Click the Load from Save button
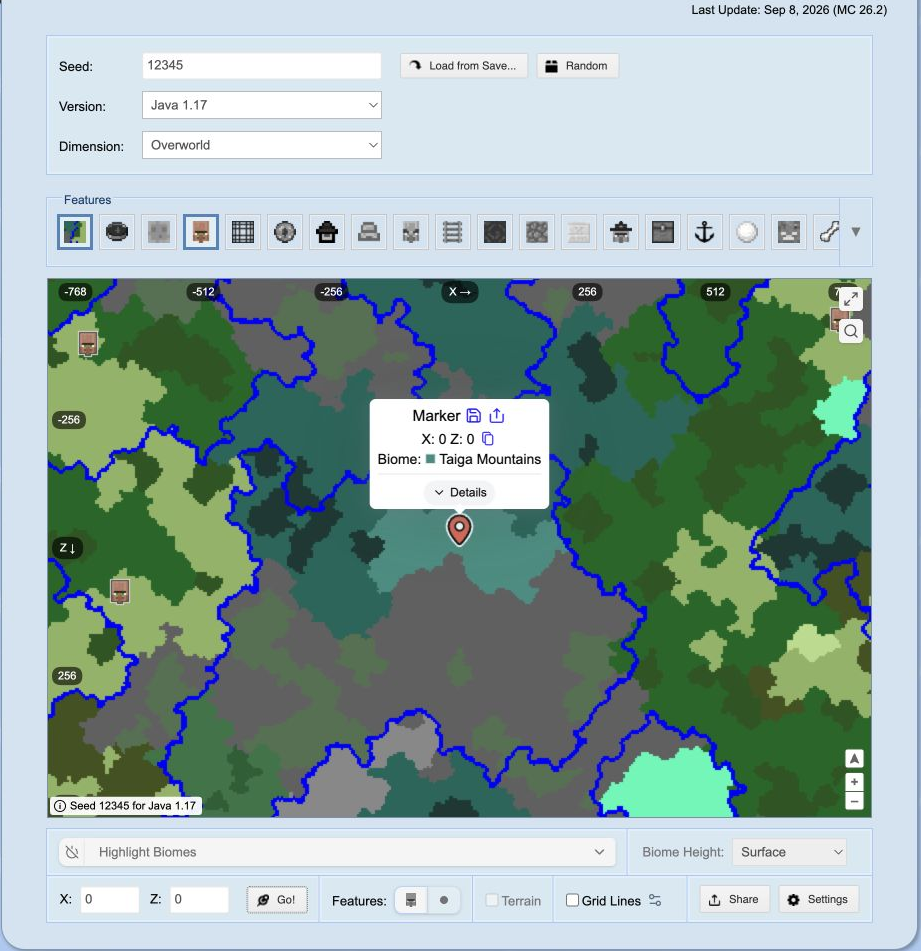This screenshot has height=951, width=921. coord(464,66)
